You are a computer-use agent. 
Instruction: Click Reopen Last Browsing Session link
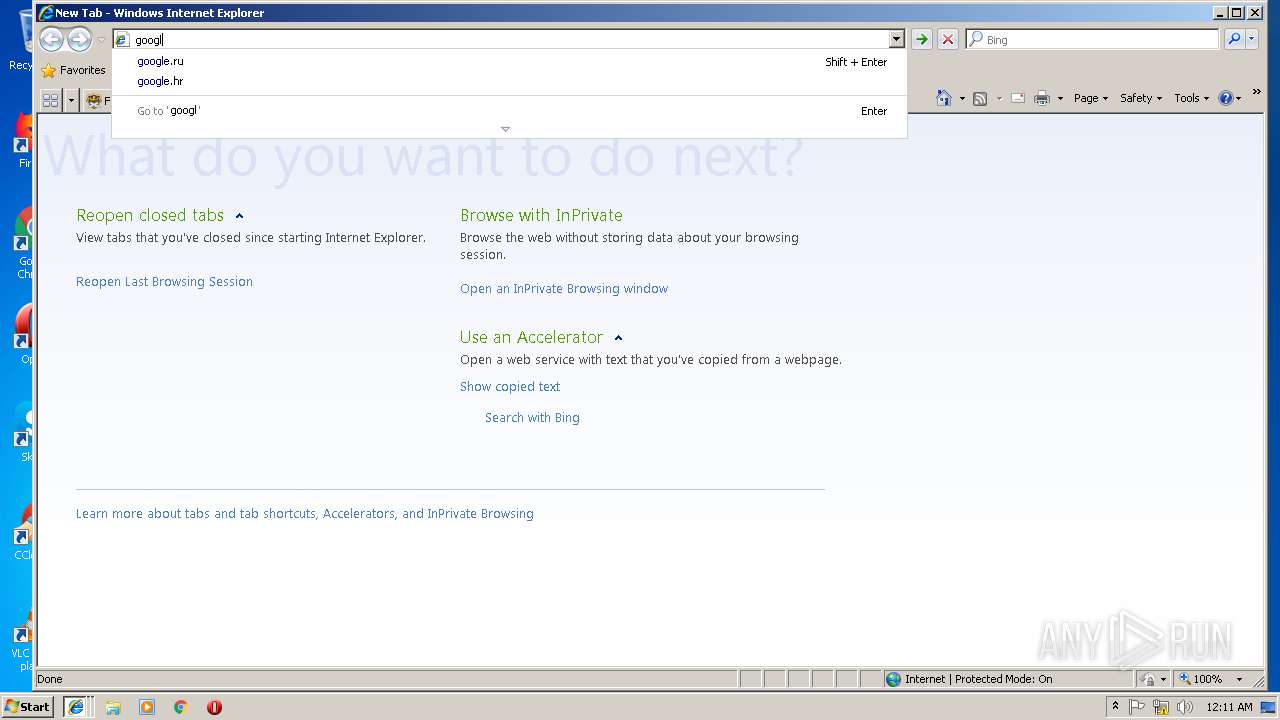[x=164, y=282]
